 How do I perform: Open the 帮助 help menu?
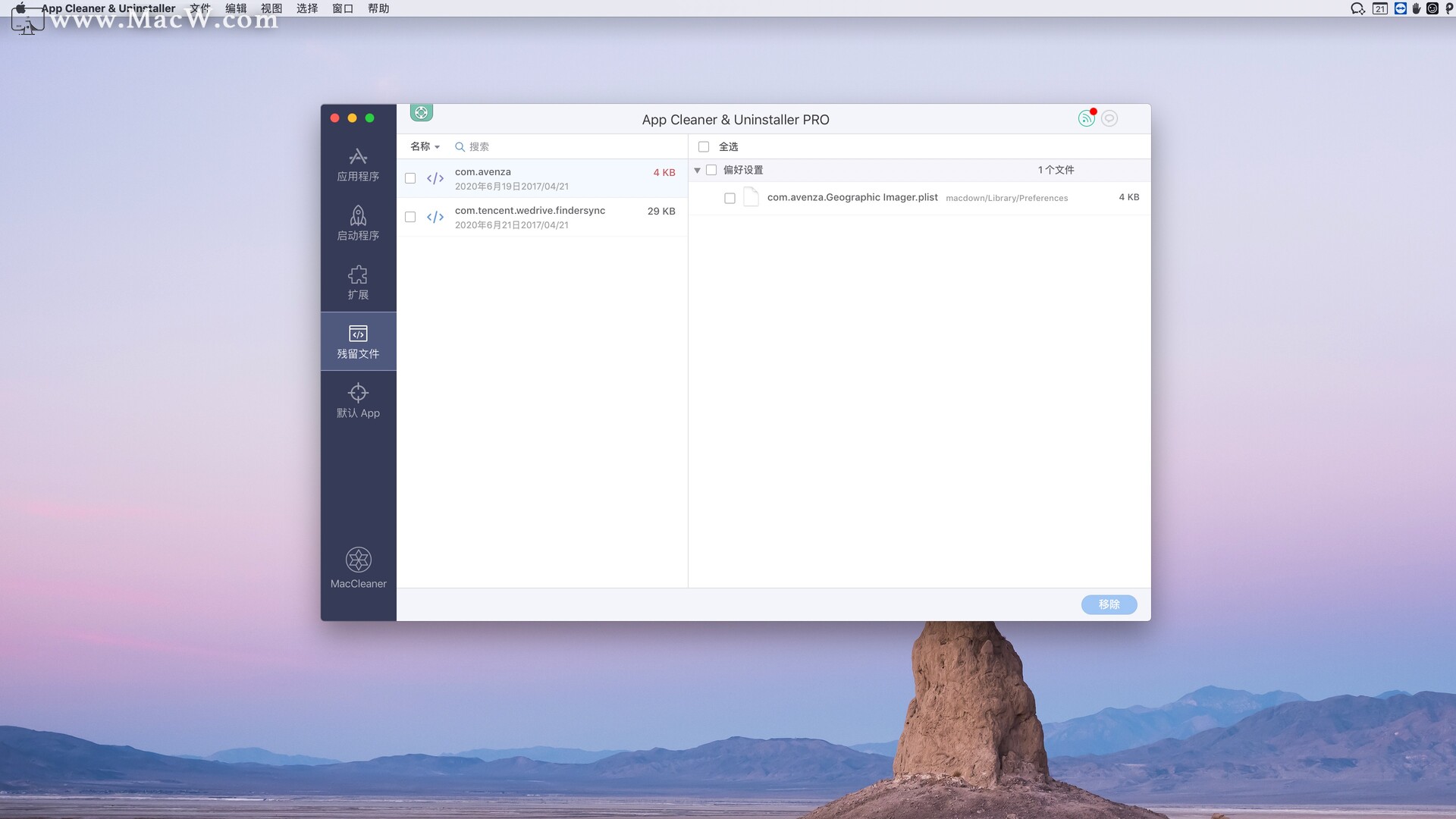[x=378, y=8]
